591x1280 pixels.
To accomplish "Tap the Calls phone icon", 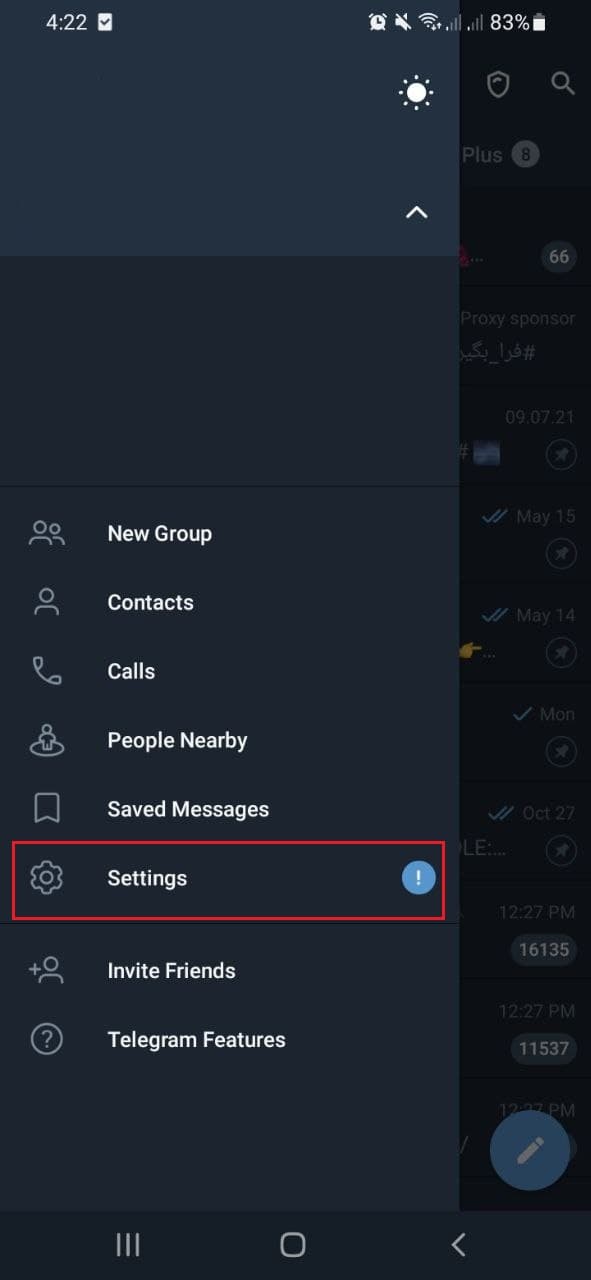I will coord(47,671).
